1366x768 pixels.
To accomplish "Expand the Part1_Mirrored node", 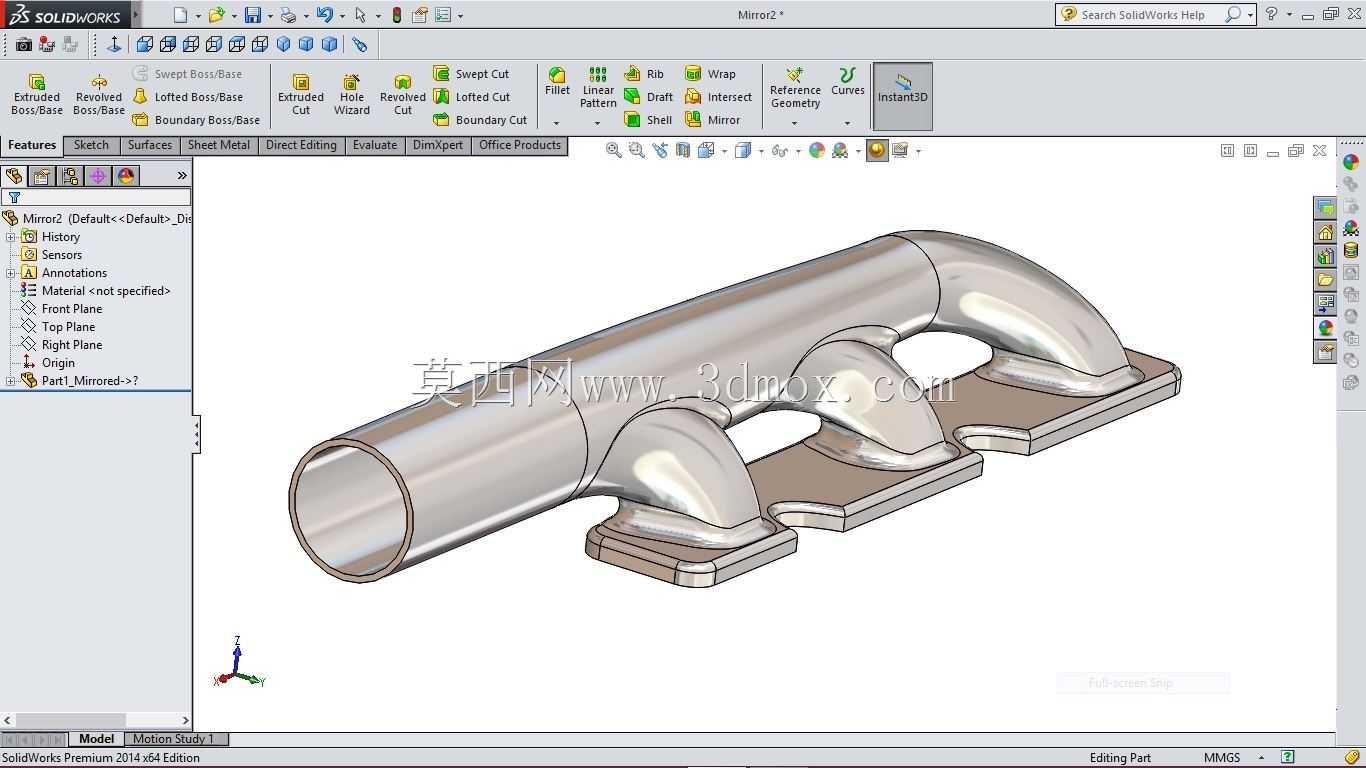I will point(11,381).
